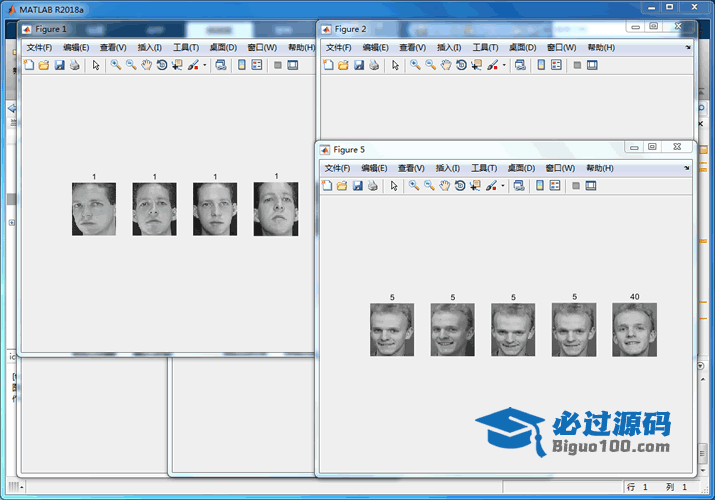Expand Brush tool dropdown arrow in Figure 1
The image size is (715, 500).
pos(205,65)
